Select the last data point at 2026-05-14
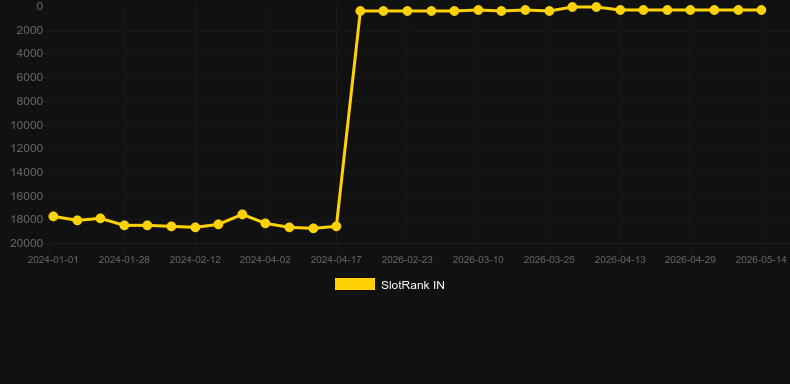Screen dimensions: 790x384 pos(761,10)
